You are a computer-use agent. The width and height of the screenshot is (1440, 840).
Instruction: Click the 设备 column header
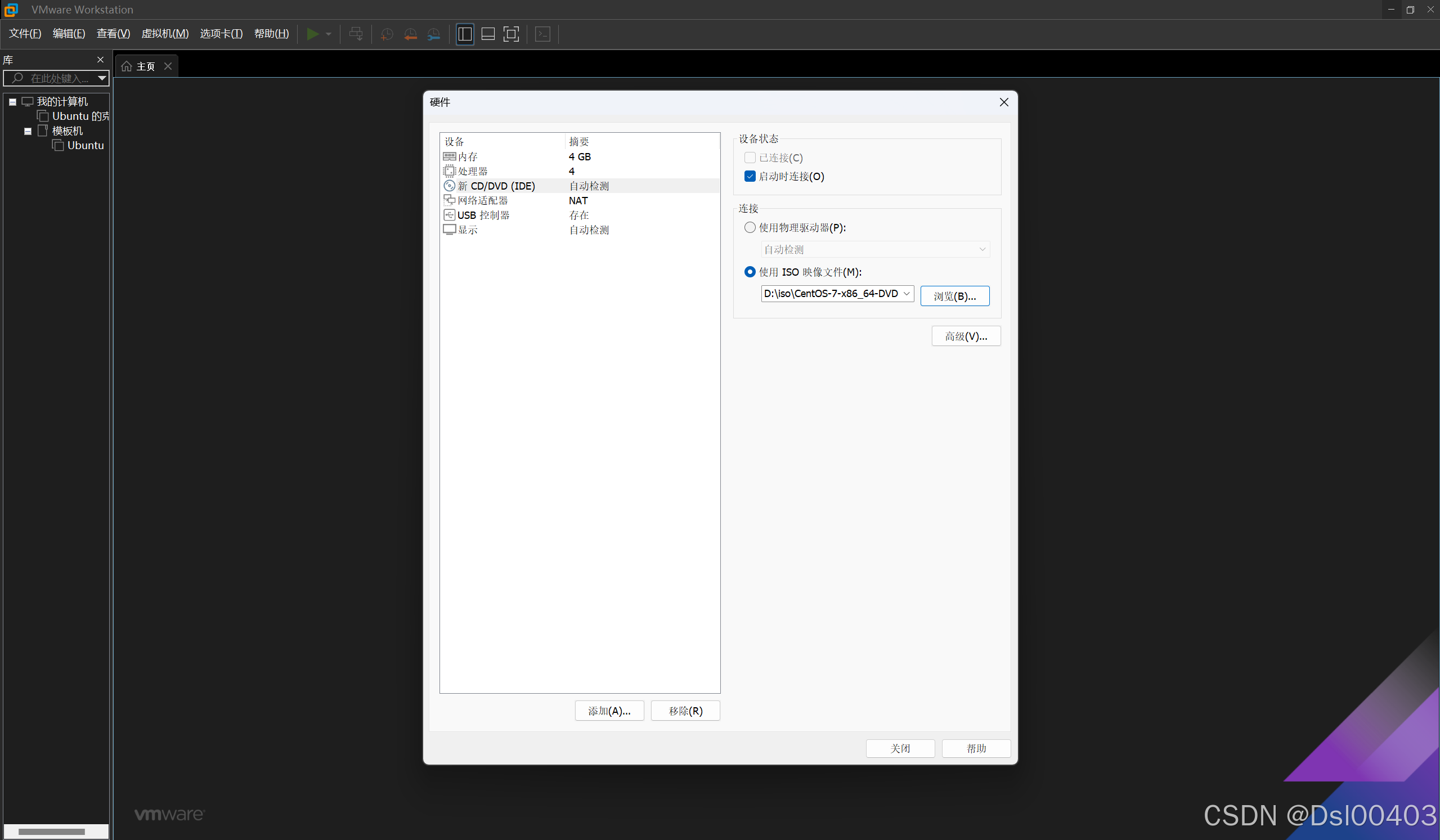tap(503, 141)
